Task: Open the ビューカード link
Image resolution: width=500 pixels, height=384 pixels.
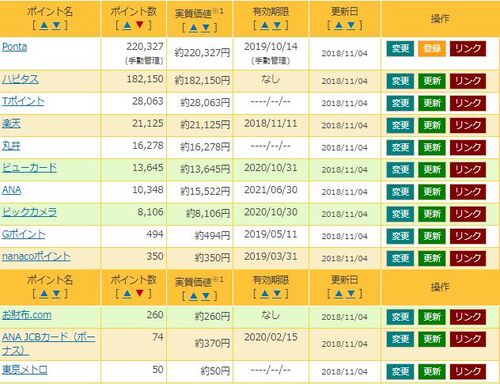Action: [x=29, y=168]
